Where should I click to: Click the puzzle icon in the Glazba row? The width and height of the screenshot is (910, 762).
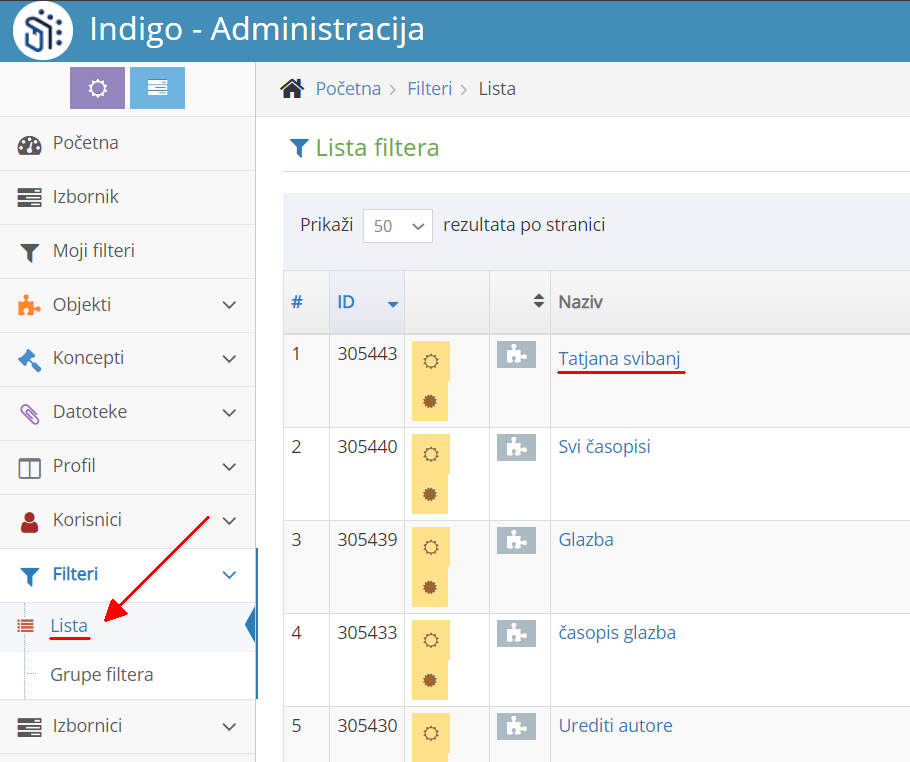pos(516,541)
